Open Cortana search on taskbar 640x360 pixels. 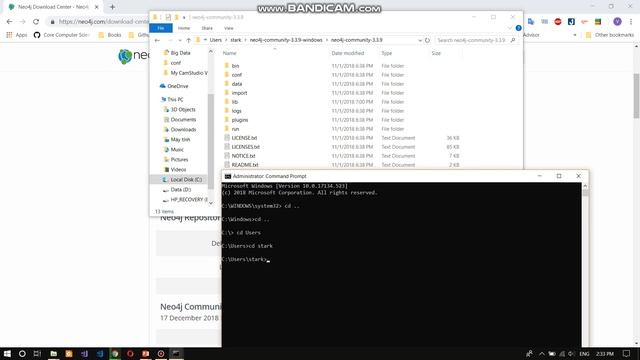point(22,353)
